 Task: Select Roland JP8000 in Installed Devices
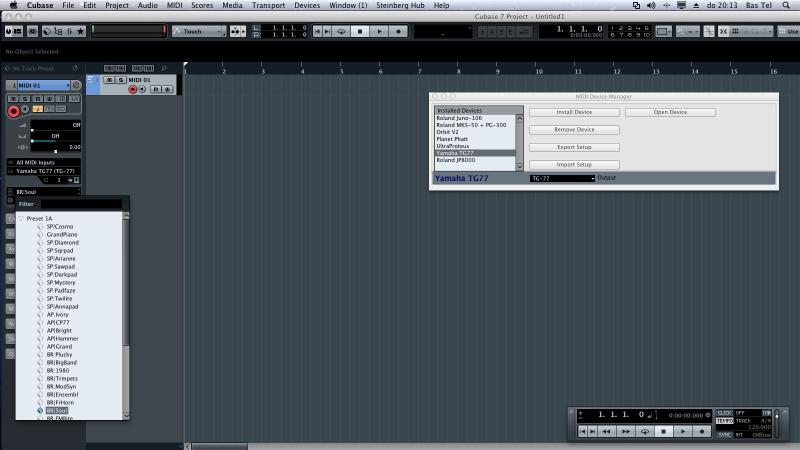click(x=456, y=160)
